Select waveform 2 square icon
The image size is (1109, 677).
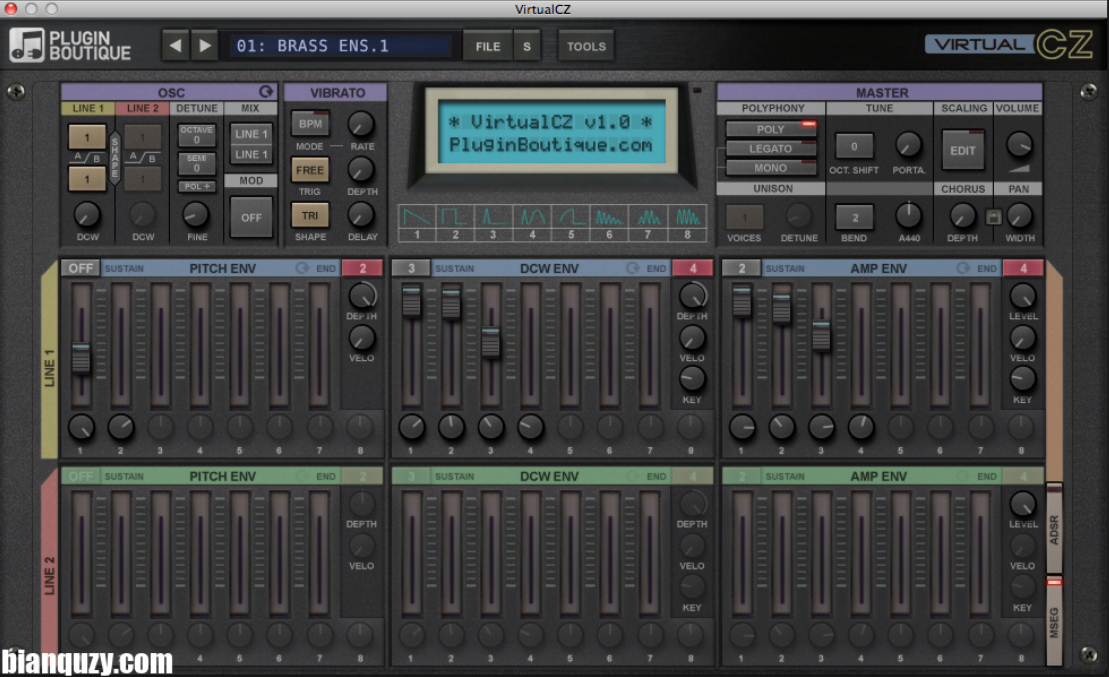point(455,216)
